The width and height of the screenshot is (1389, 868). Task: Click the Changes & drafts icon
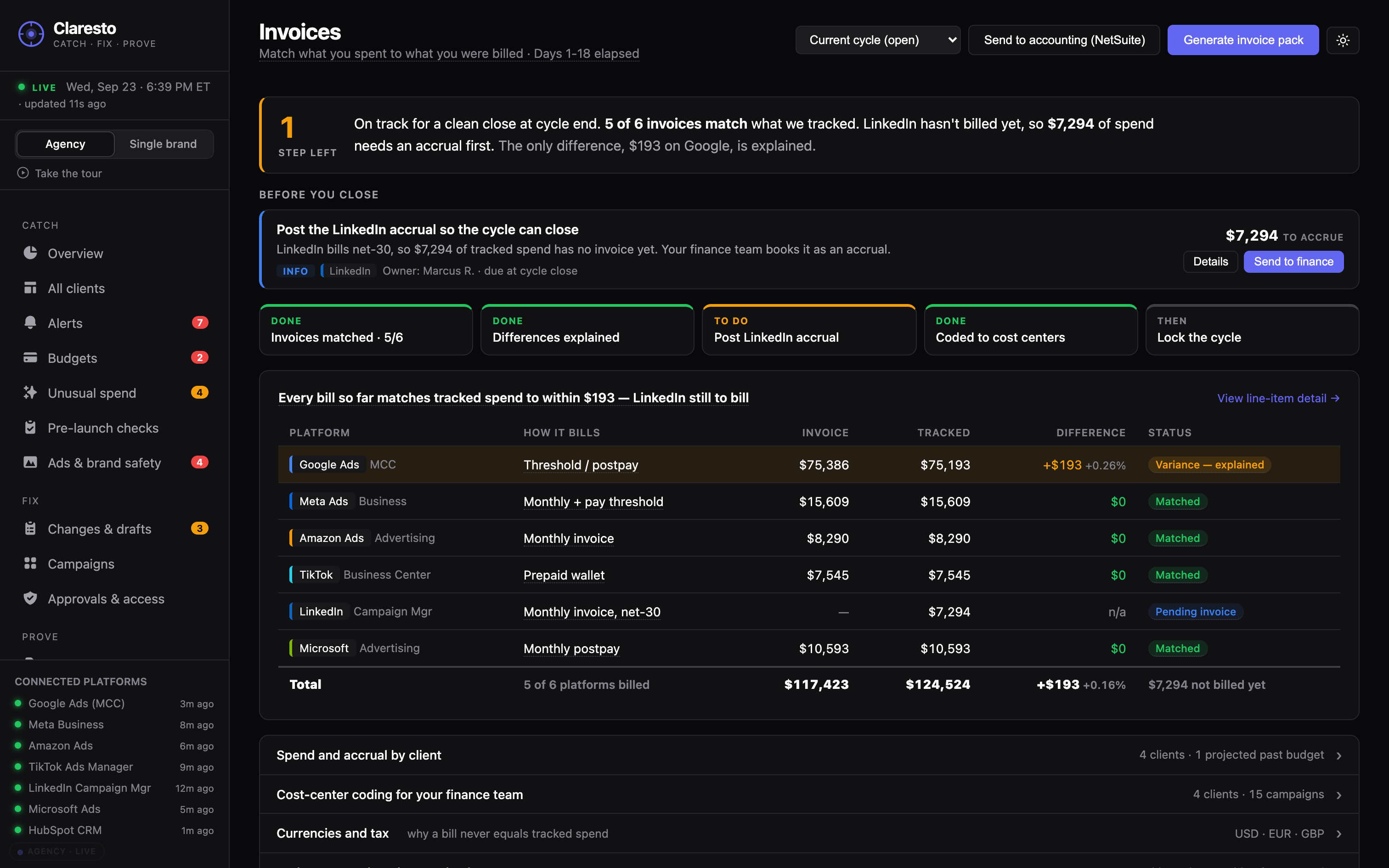(30, 529)
